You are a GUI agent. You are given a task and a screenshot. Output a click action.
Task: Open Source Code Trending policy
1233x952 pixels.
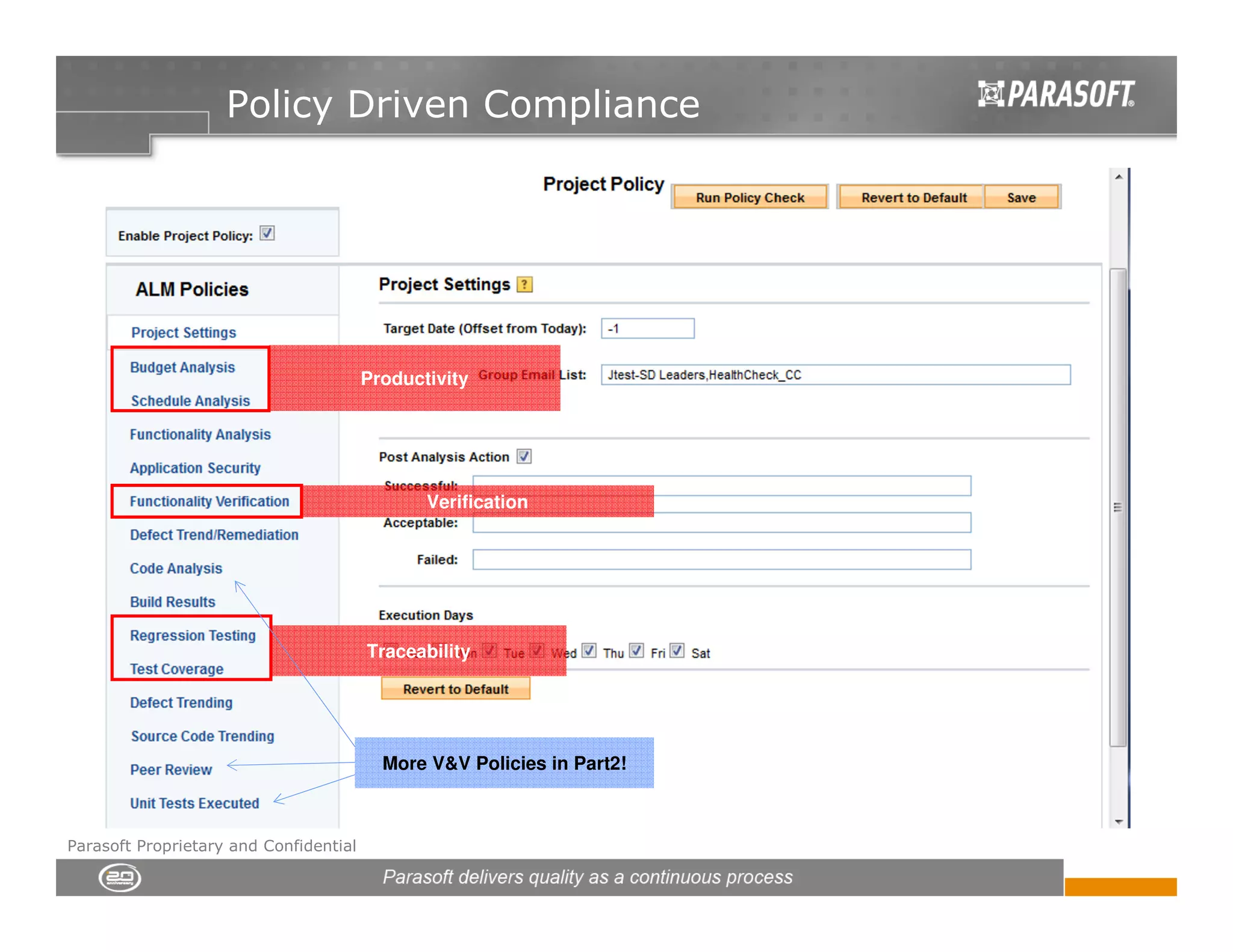202,736
